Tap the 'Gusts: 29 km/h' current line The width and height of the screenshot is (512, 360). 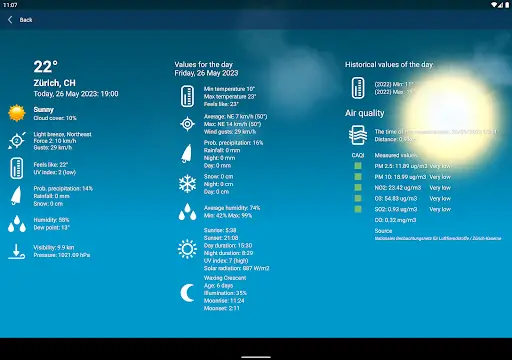click(53, 147)
